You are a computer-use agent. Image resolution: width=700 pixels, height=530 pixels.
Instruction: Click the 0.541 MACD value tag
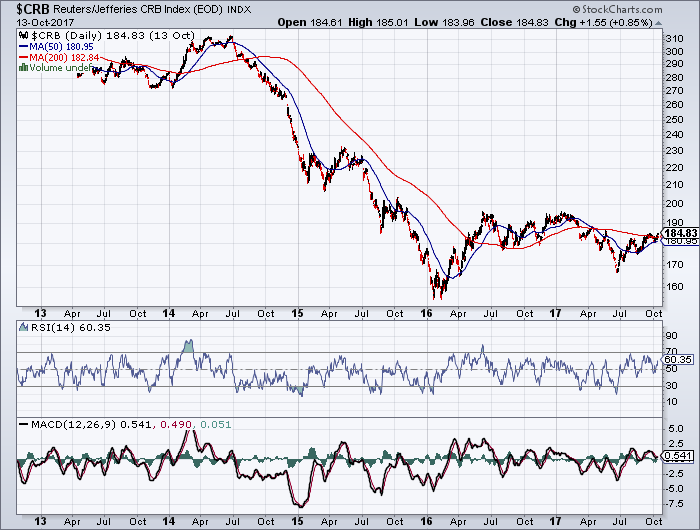679,456
